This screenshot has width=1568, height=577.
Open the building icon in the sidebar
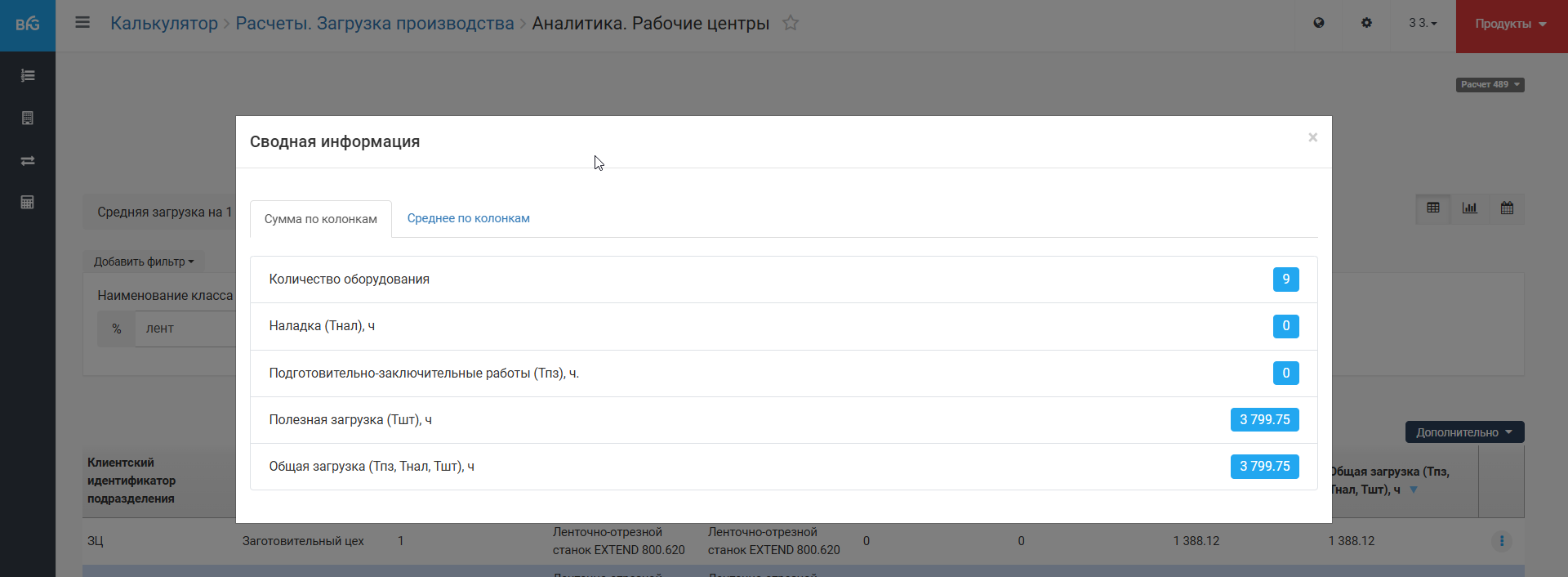(x=28, y=119)
